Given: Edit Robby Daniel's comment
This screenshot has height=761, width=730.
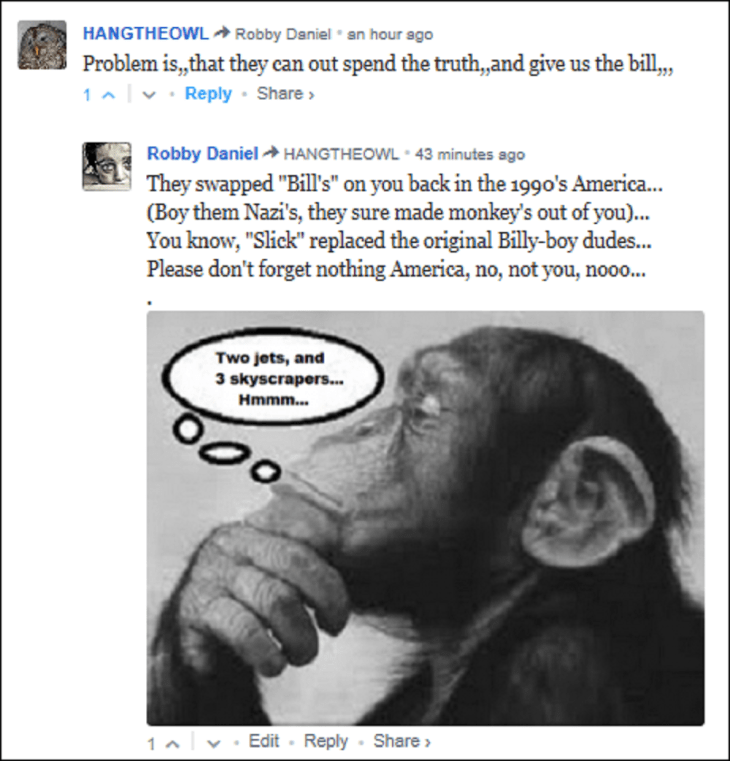Looking at the screenshot, I should pos(264,741).
